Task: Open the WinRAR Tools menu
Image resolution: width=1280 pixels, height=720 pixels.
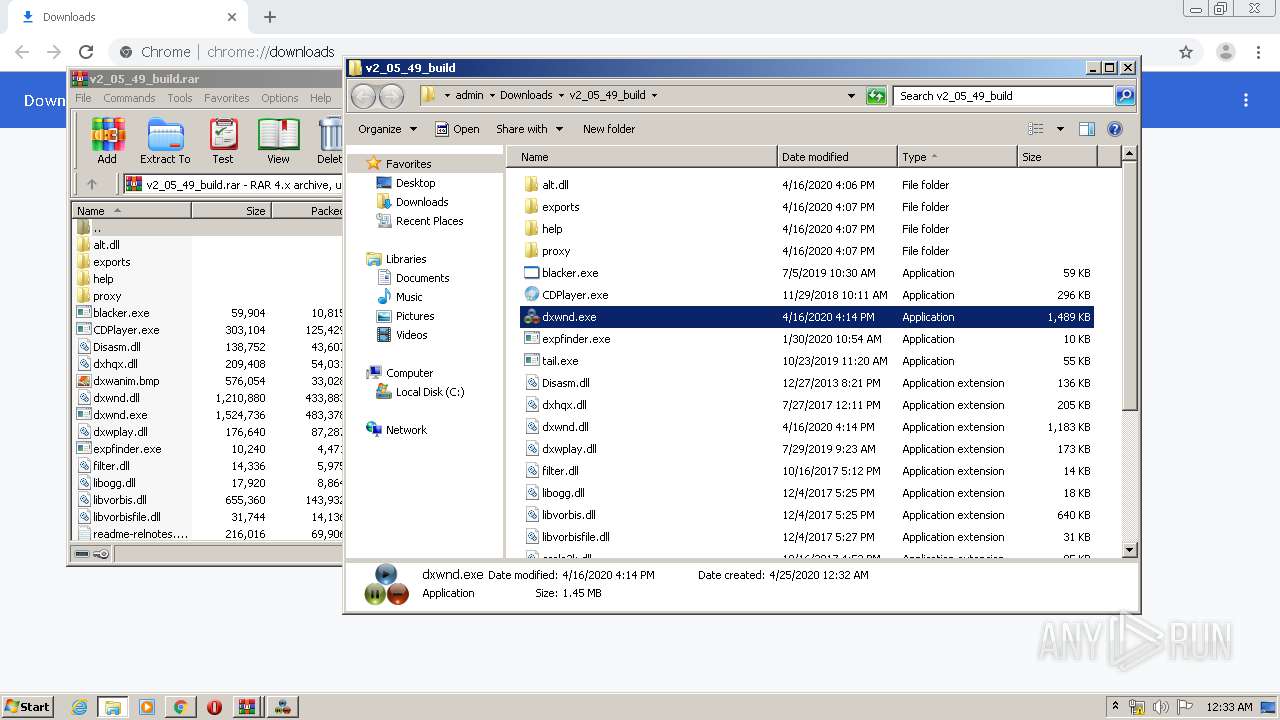Action: [x=180, y=98]
